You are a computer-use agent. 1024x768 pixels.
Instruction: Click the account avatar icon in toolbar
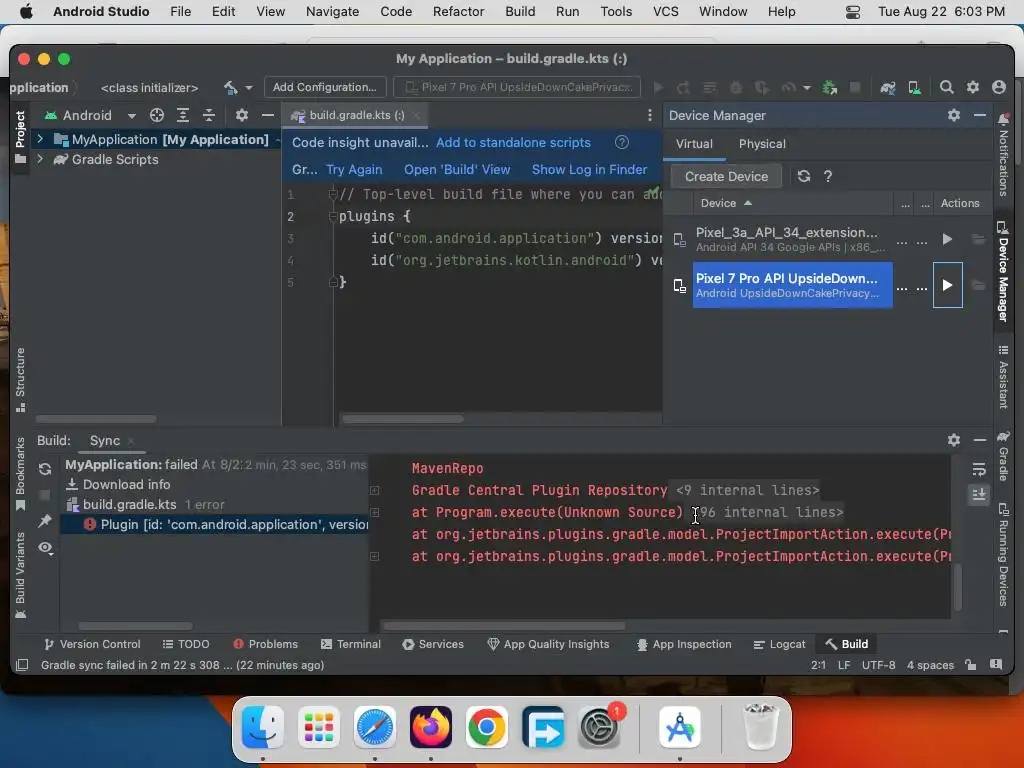click(x=999, y=88)
